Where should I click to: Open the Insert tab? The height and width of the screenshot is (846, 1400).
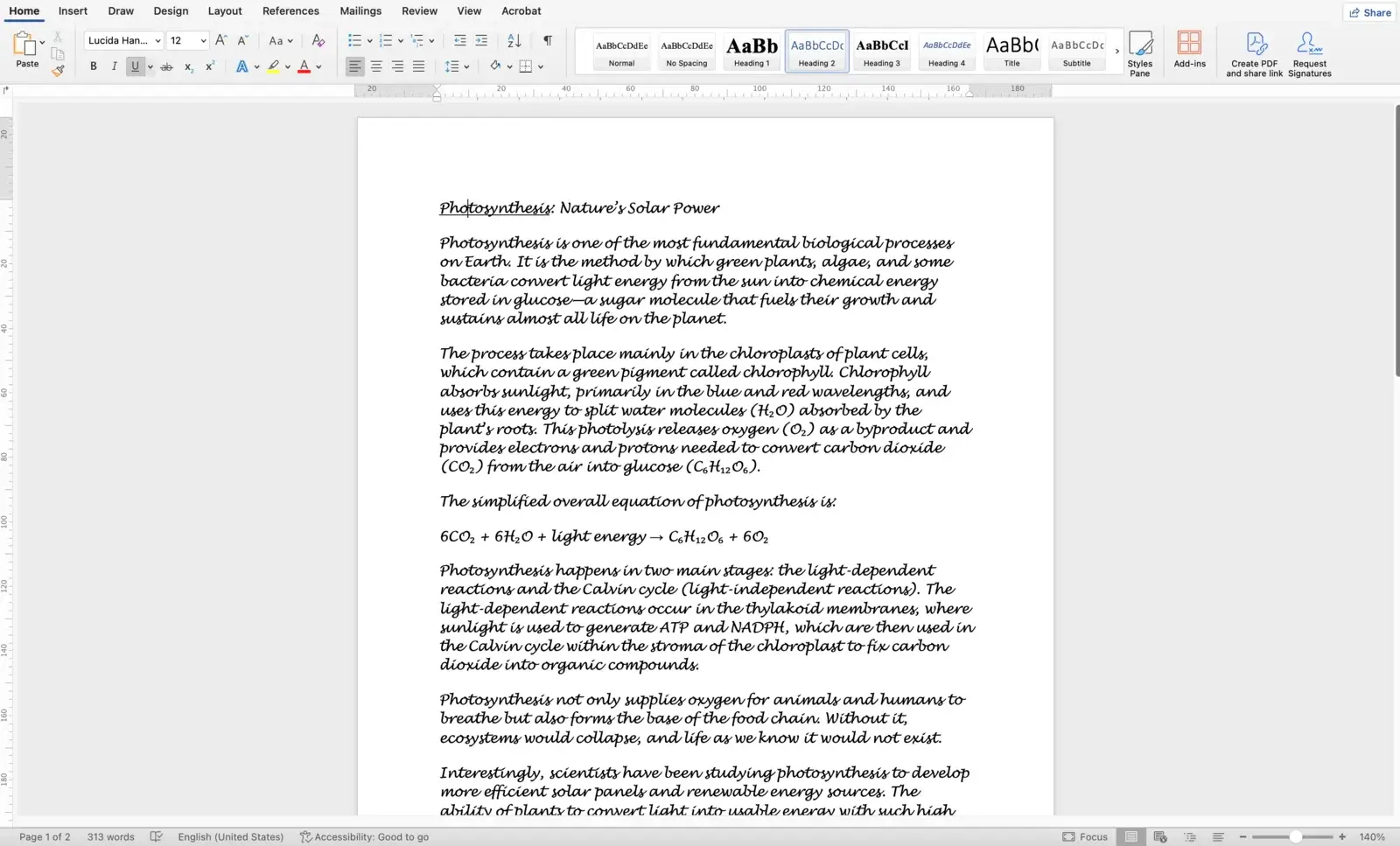pos(73,11)
